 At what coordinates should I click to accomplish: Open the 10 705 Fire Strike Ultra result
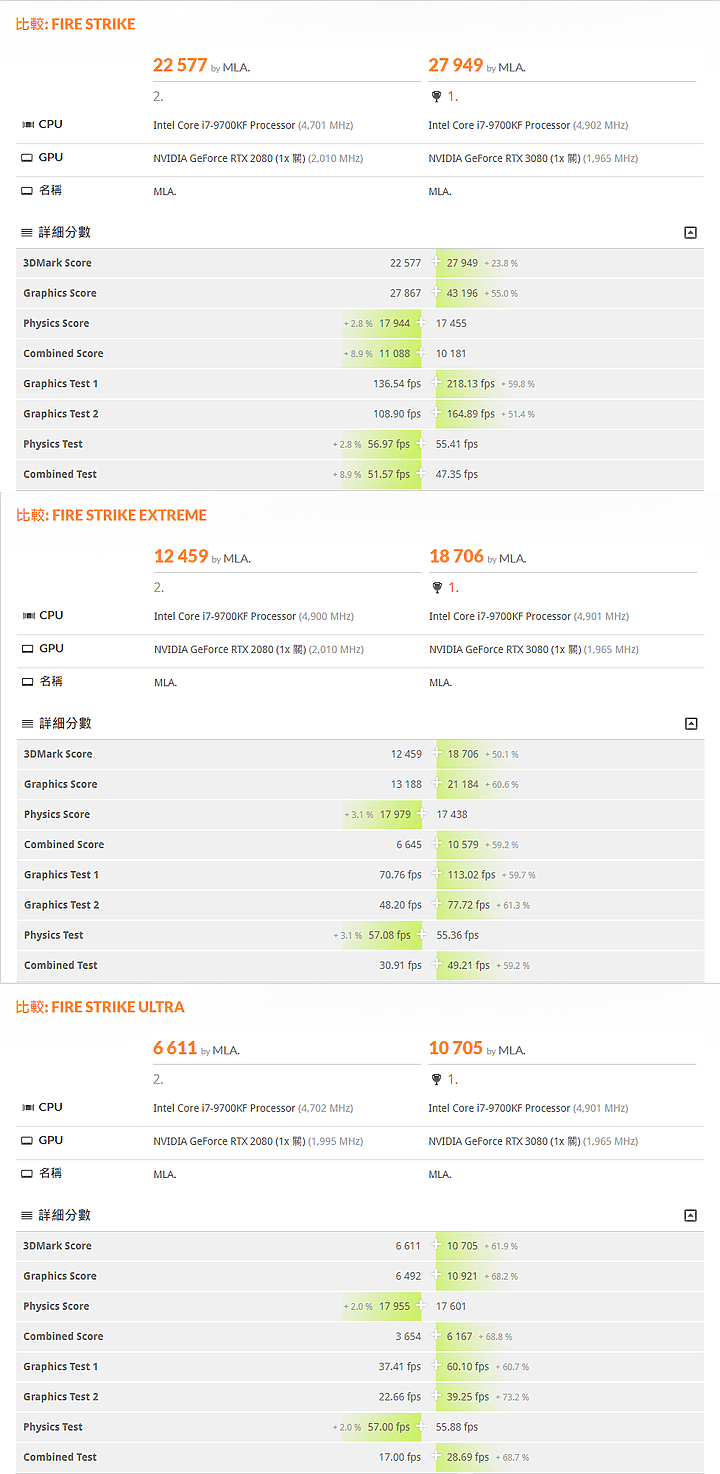456,1048
